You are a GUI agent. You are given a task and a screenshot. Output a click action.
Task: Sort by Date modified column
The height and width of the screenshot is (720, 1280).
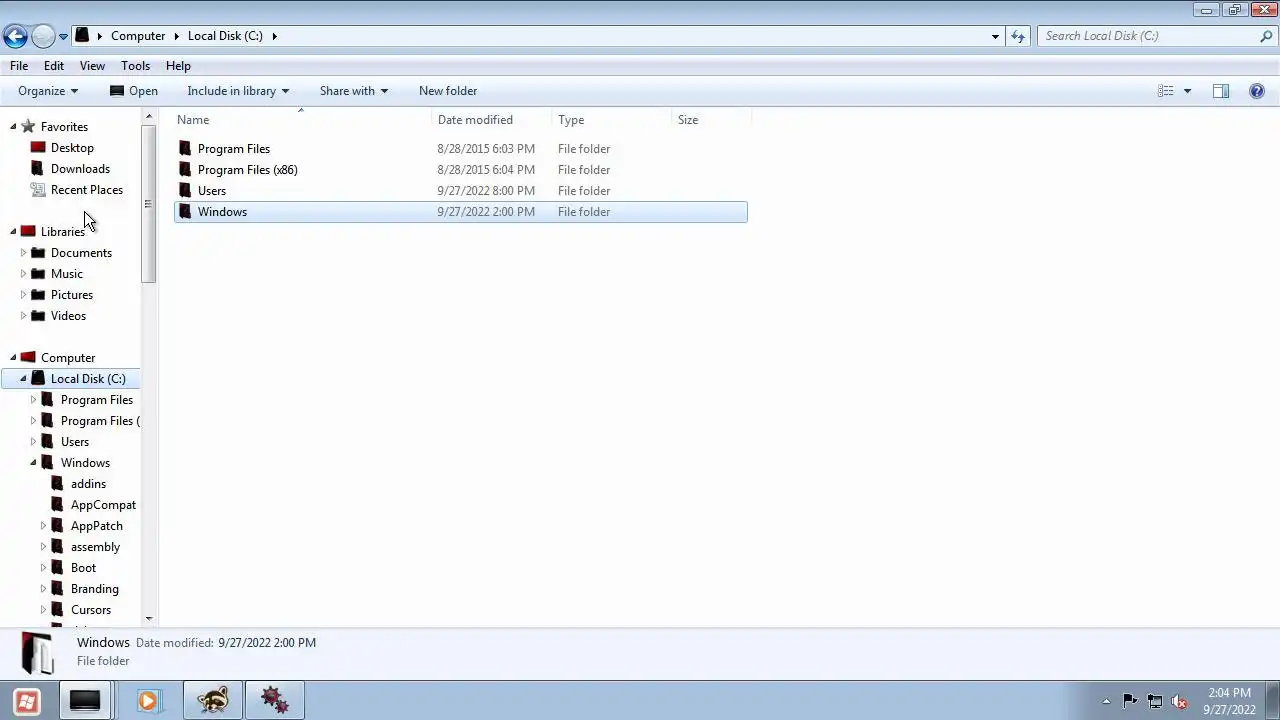[492, 120]
